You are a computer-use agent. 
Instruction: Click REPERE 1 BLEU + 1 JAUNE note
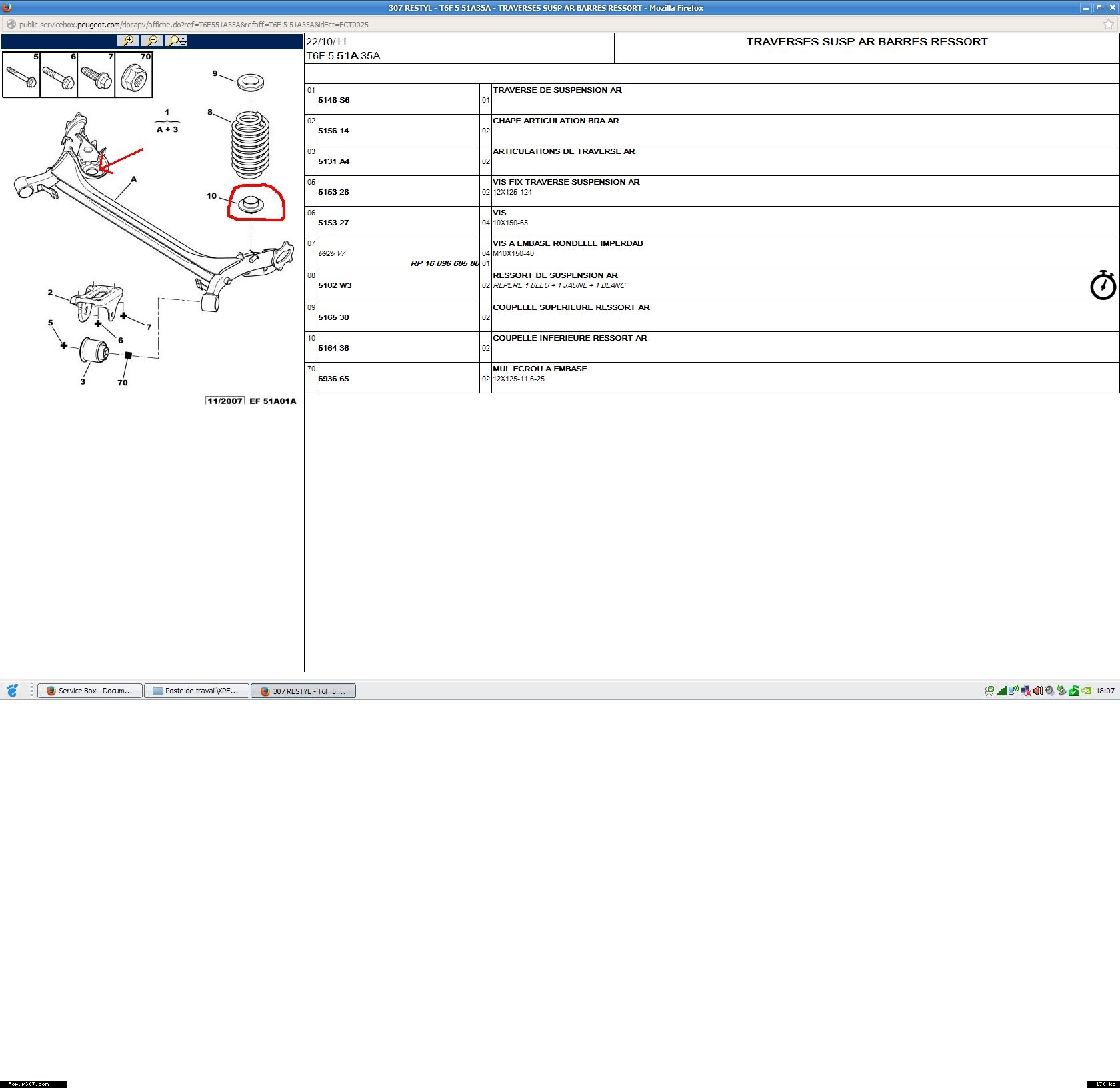click(x=559, y=285)
